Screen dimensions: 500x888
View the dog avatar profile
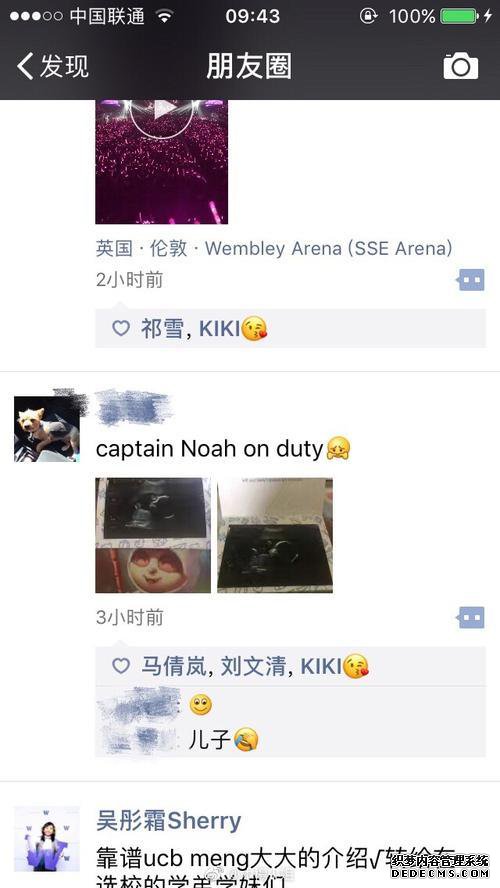[x=47, y=429]
